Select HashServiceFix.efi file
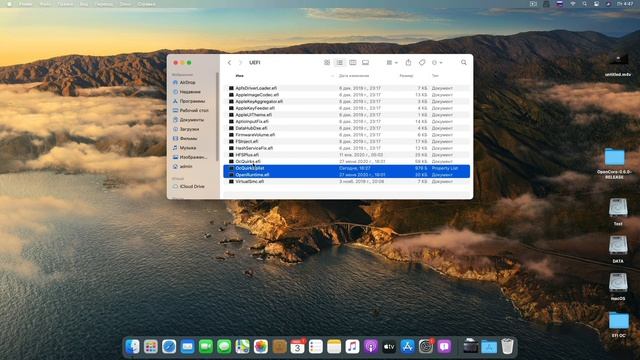Screen dimensions: 640x360 click(347, 148)
